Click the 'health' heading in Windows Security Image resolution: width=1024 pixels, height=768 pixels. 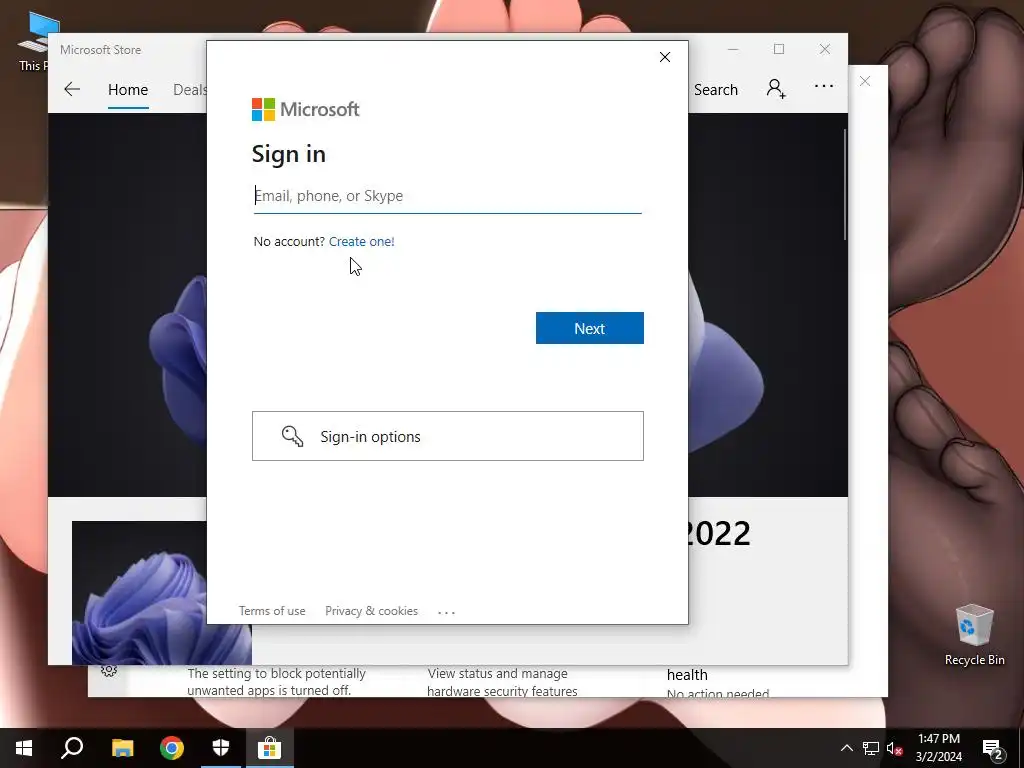click(x=687, y=675)
